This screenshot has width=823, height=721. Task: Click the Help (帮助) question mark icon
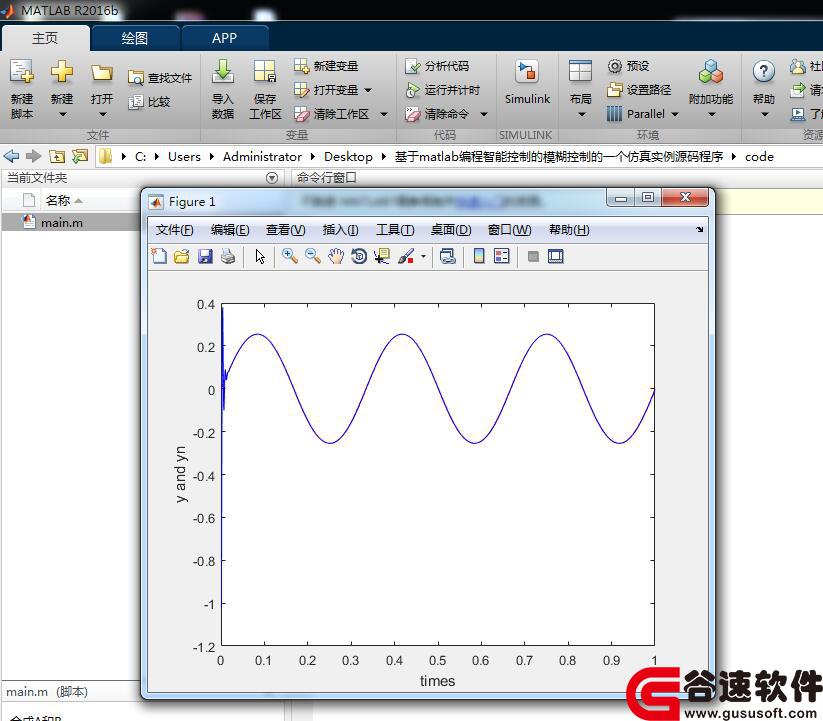point(764,71)
